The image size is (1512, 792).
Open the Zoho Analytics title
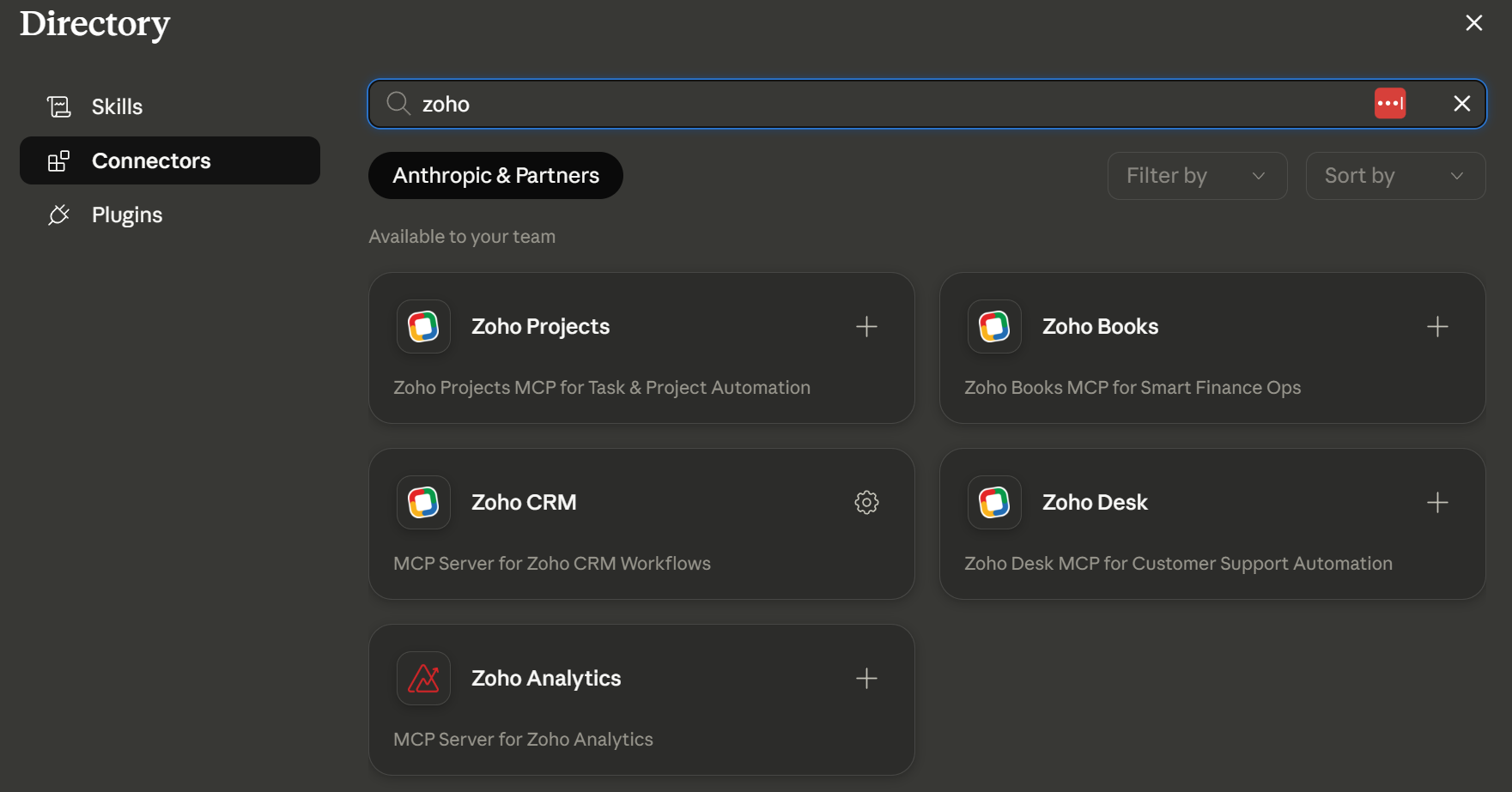(546, 679)
